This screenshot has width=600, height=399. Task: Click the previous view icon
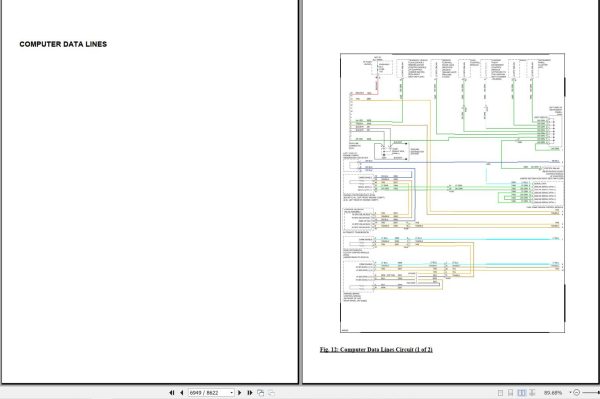[x=261, y=392]
